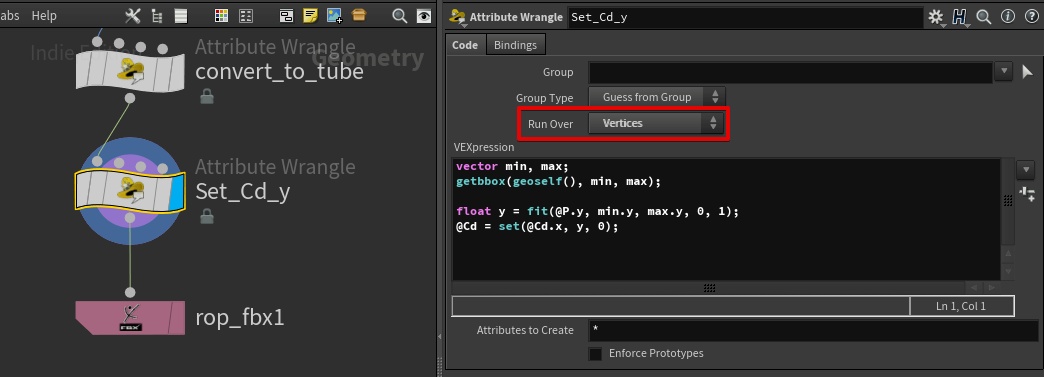Click the horizontal grip handle below code editor
This screenshot has height=377, width=1044.
[x=709, y=288]
